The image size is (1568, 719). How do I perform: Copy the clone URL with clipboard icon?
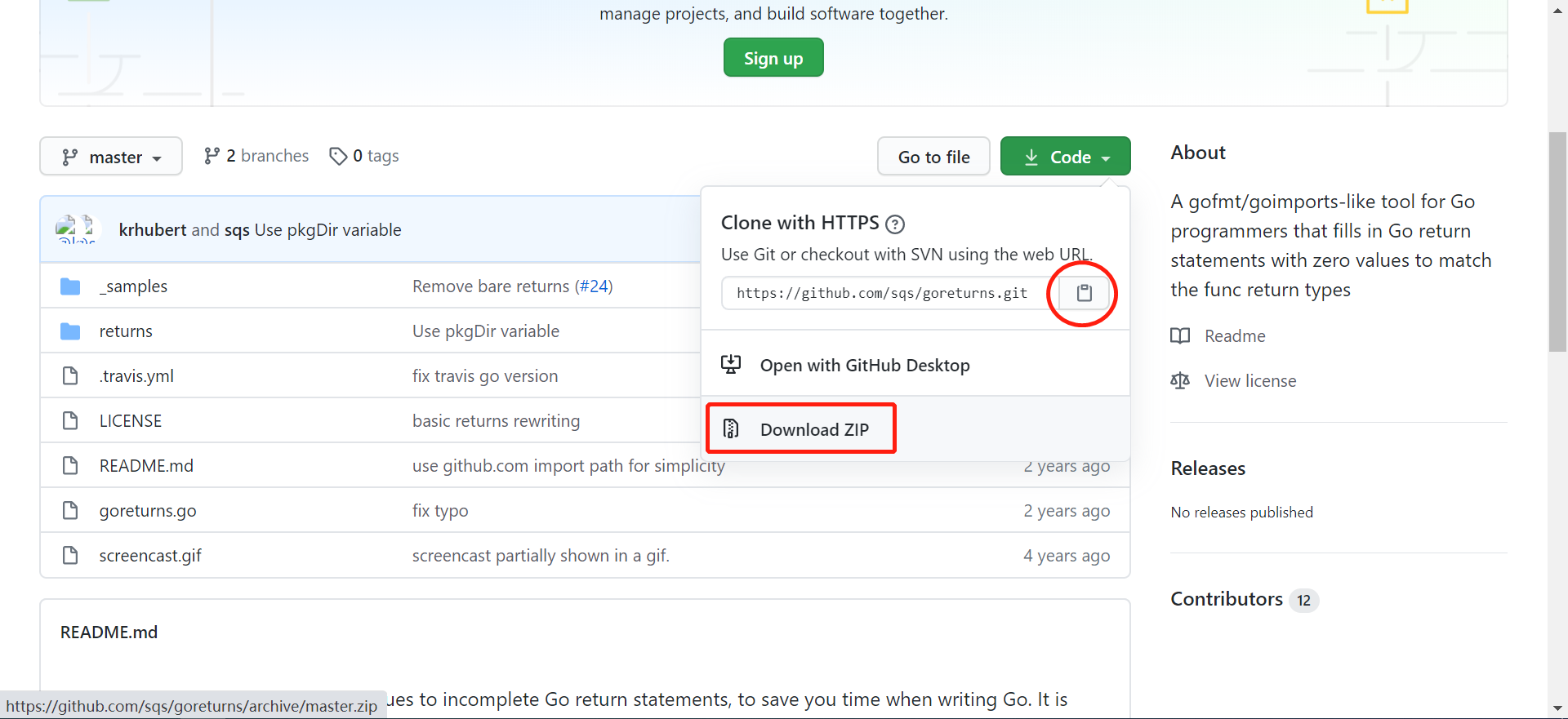click(x=1084, y=293)
